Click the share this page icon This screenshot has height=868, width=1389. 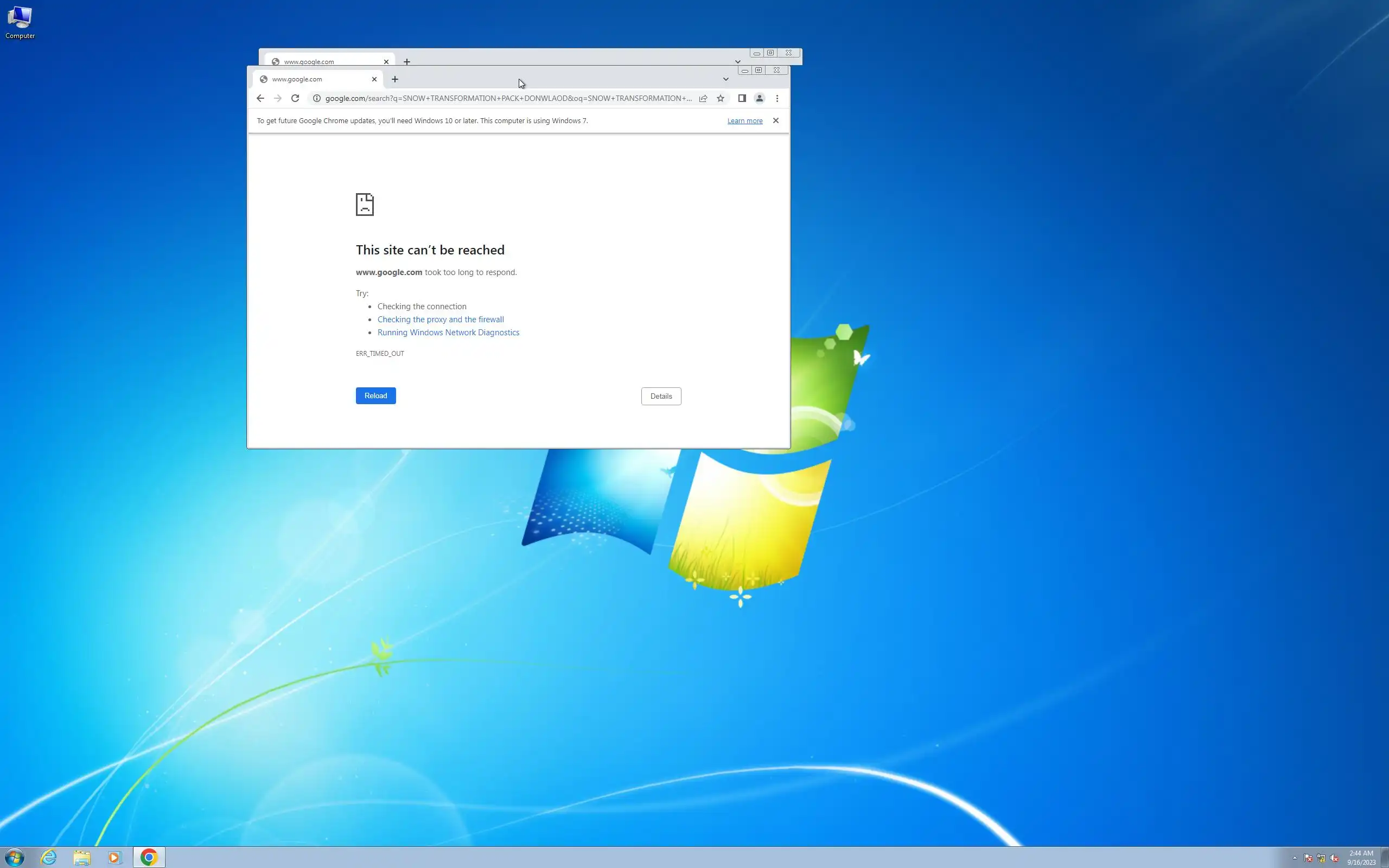[x=703, y=98]
